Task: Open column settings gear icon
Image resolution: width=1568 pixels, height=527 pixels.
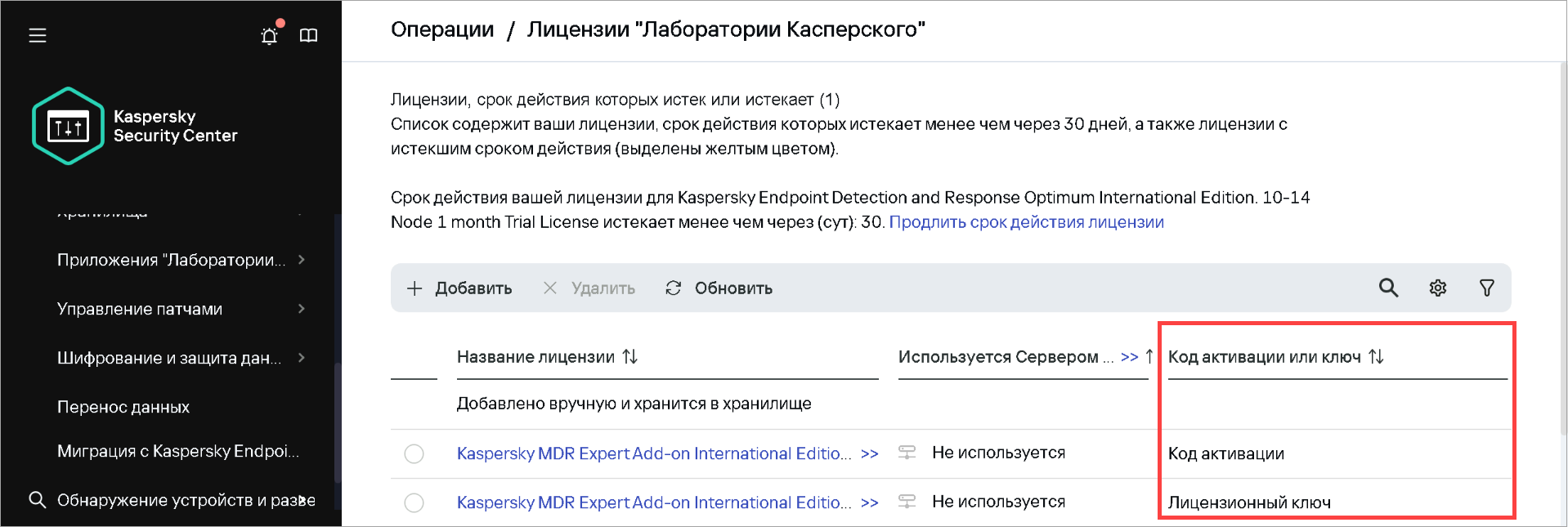Action: tap(1438, 288)
